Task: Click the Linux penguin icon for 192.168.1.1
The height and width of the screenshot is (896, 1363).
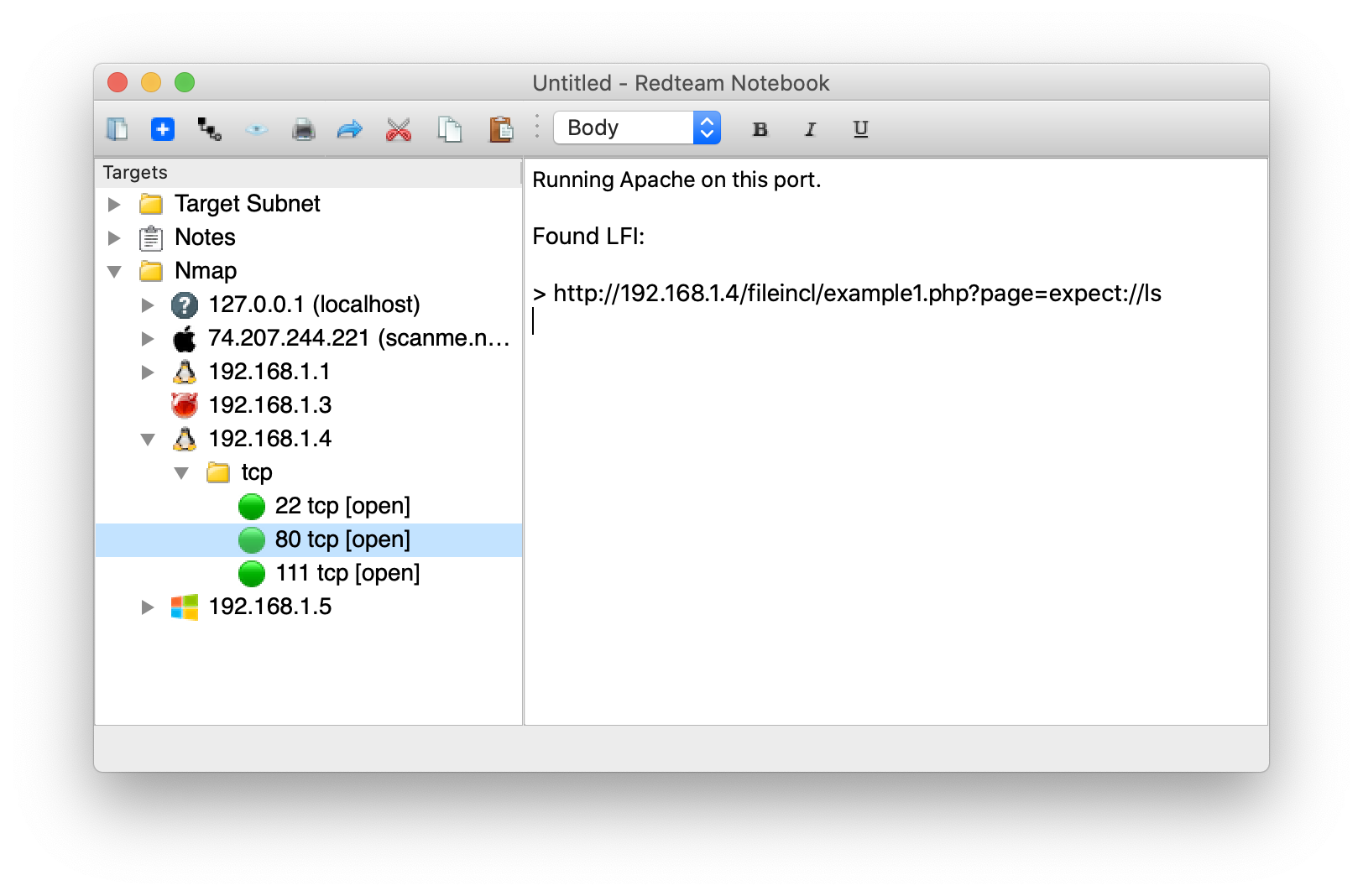Action: [x=185, y=372]
